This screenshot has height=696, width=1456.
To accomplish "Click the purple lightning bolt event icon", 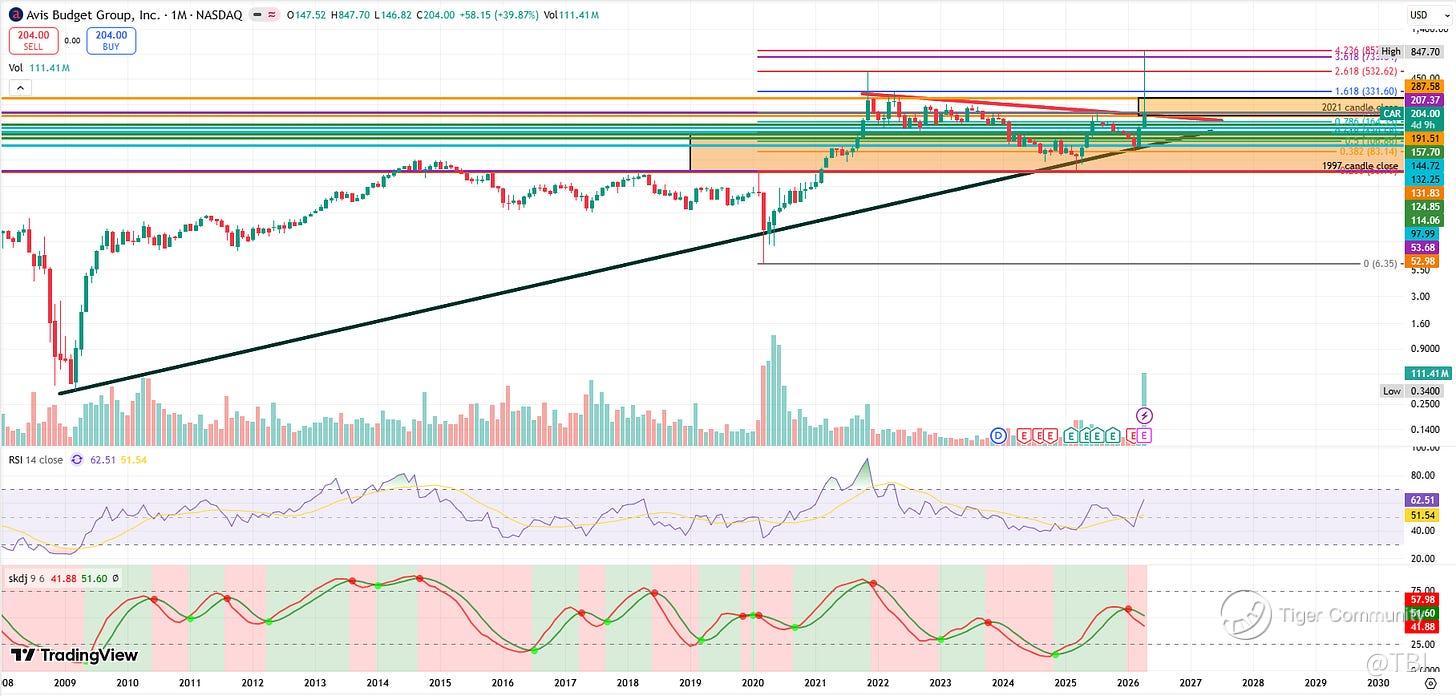I will [x=1146, y=414].
